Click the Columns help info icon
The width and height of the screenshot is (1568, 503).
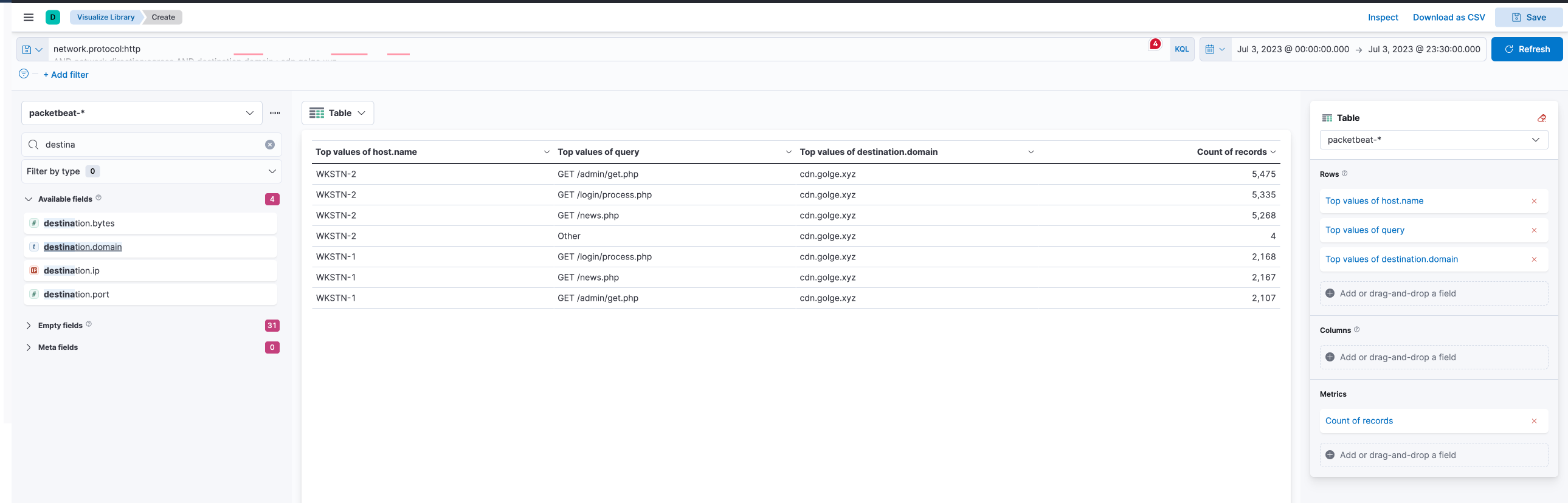(x=1356, y=330)
